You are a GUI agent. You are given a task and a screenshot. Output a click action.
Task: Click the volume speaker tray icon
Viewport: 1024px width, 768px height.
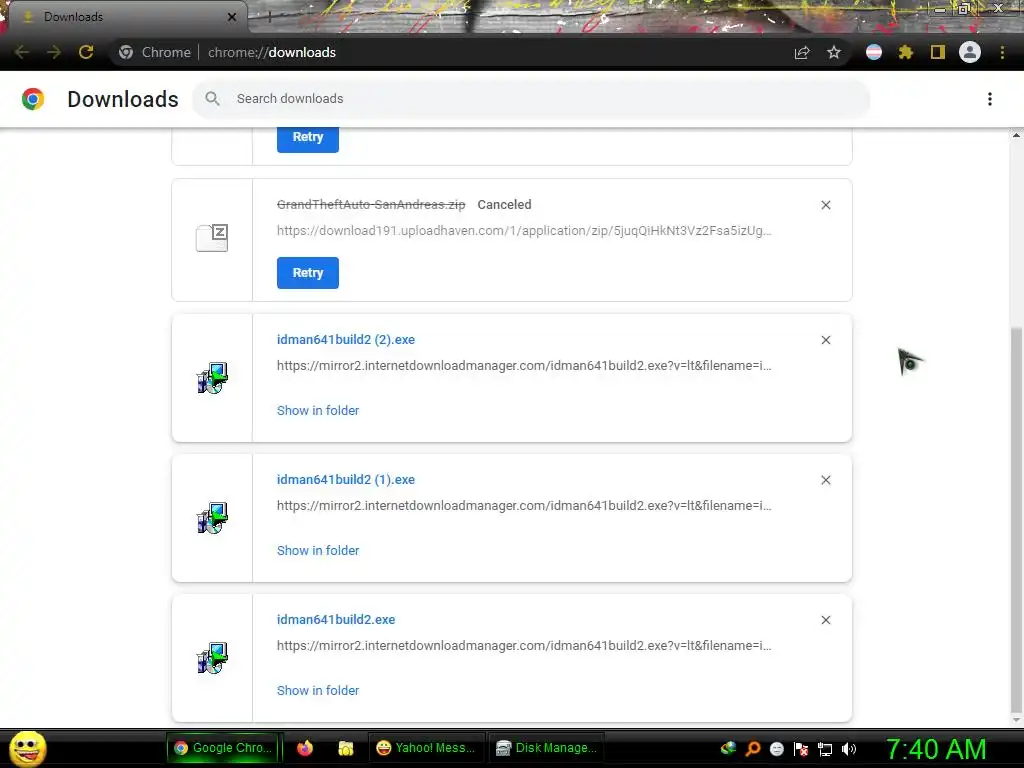pyautogui.click(x=849, y=749)
